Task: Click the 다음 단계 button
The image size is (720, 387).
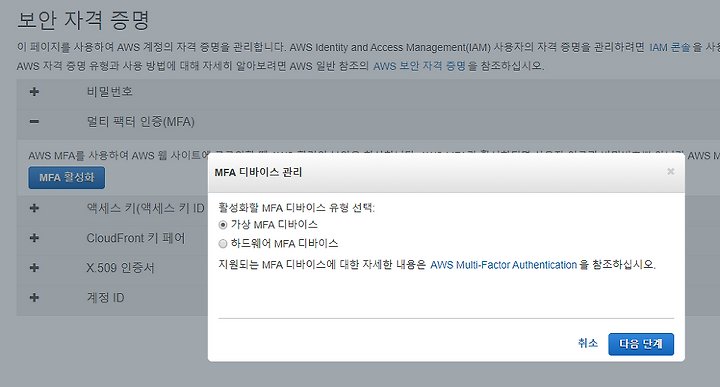Action: [641, 344]
